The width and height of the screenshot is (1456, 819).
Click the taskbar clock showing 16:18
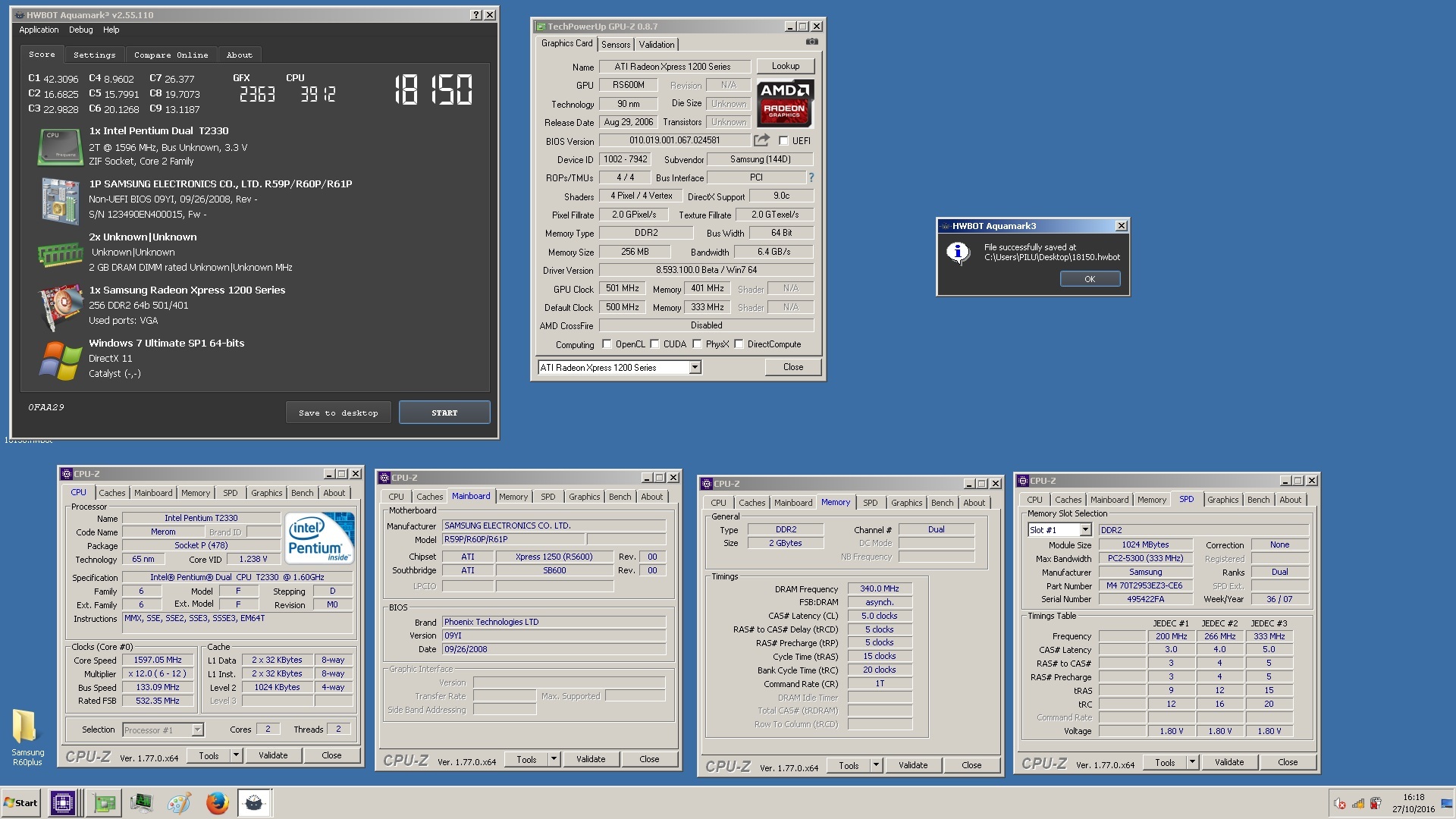point(1414,803)
